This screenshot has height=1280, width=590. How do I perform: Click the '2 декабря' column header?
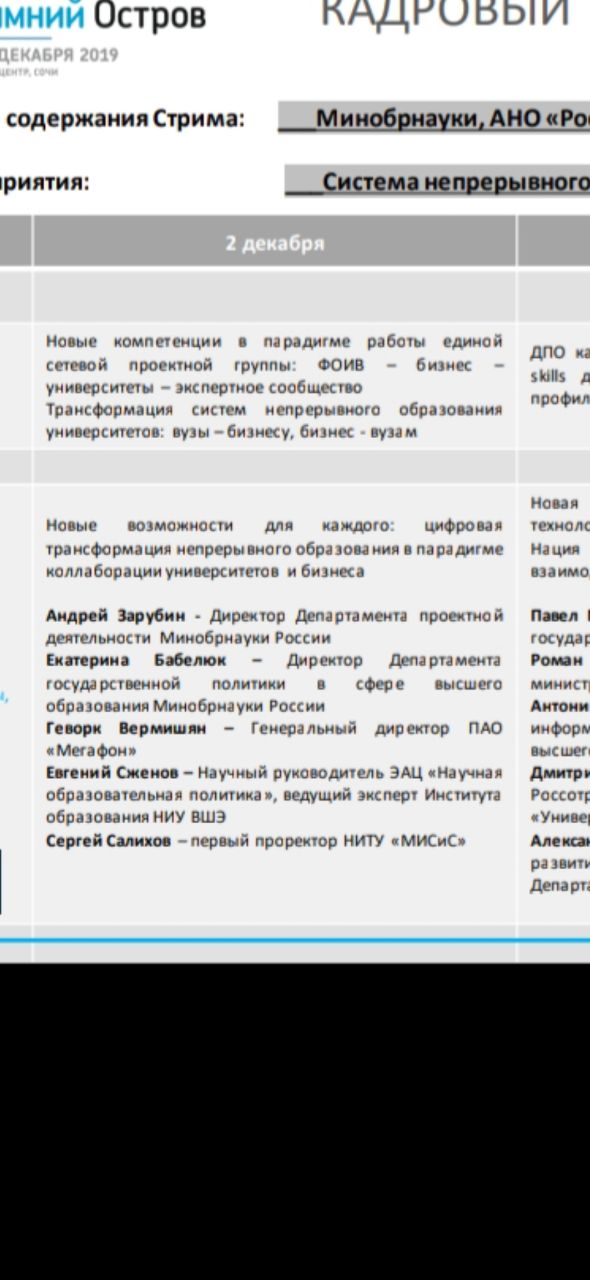(275, 243)
